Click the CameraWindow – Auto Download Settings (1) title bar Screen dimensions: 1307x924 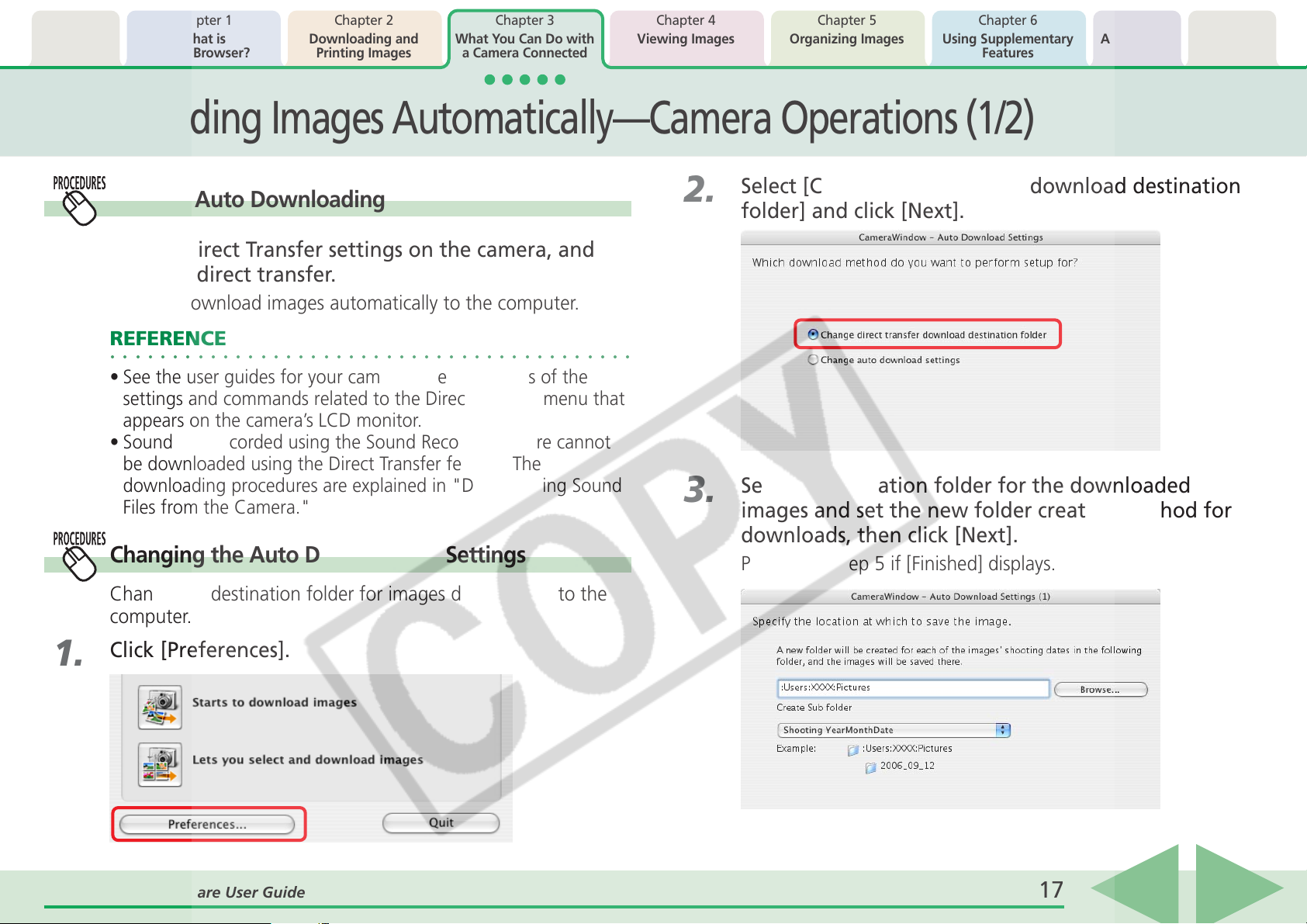point(950,597)
